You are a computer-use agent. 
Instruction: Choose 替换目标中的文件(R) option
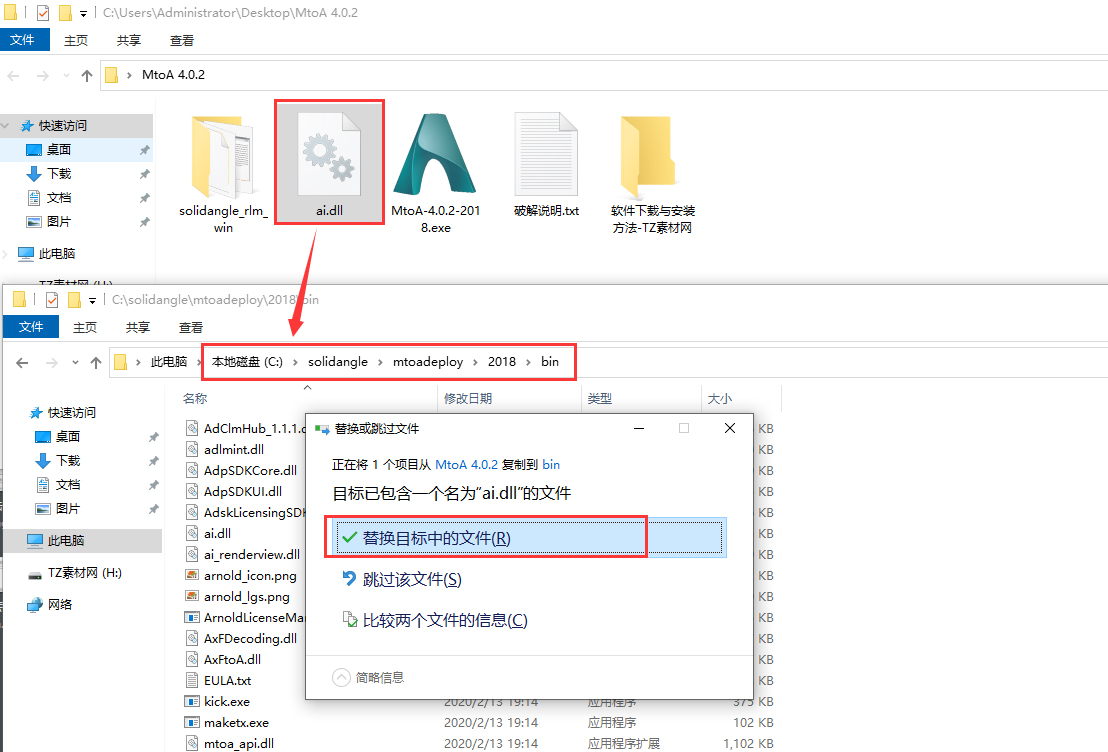click(x=530, y=538)
